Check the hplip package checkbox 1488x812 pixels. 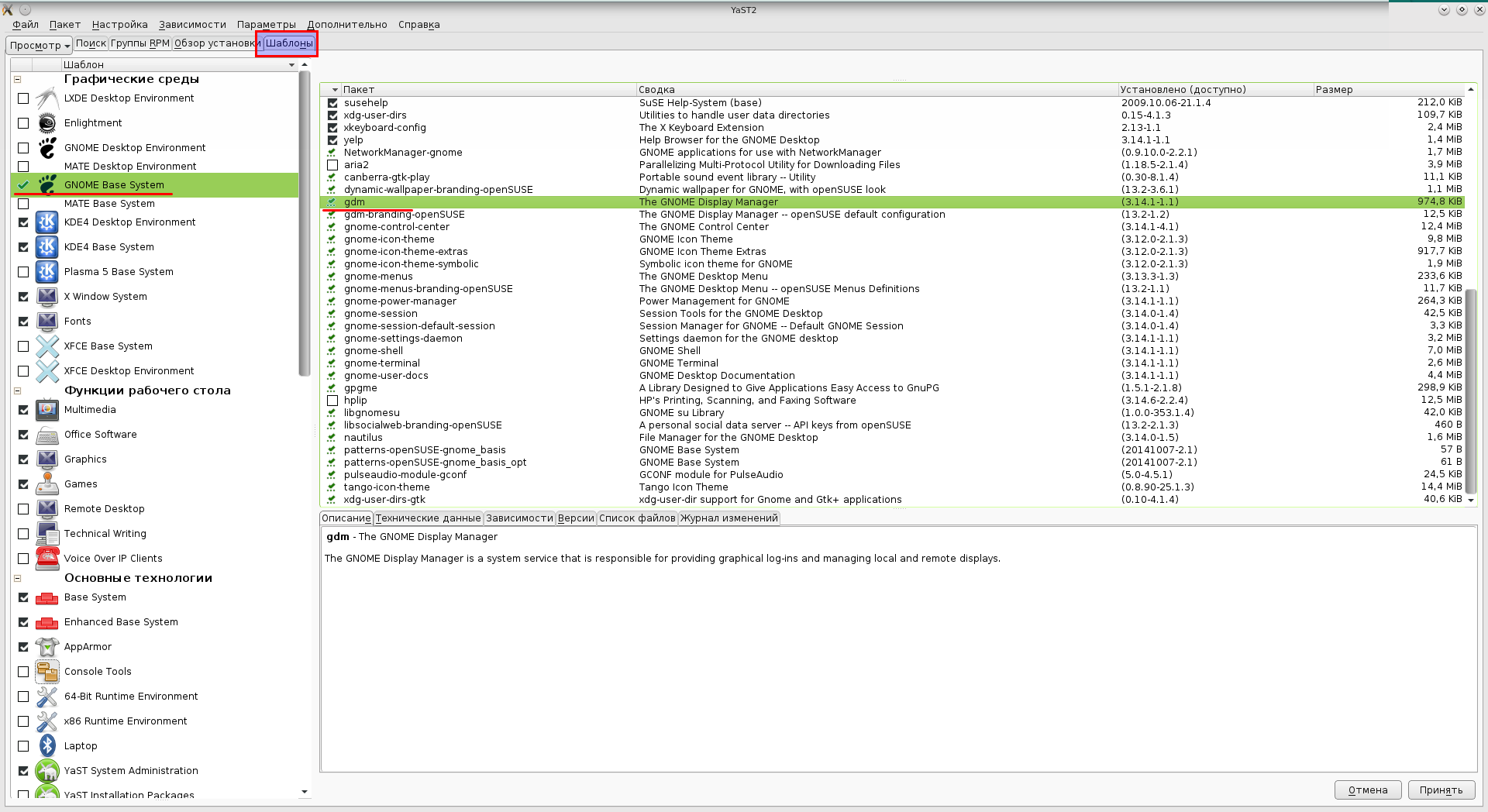point(332,401)
